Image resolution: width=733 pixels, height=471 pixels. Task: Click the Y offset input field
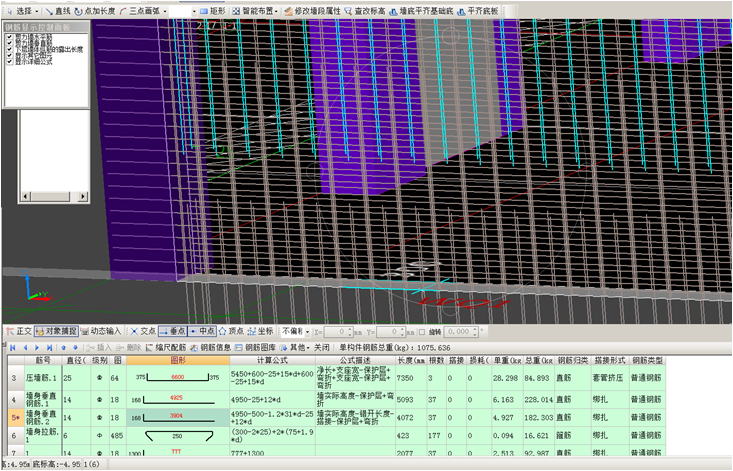[x=391, y=332]
